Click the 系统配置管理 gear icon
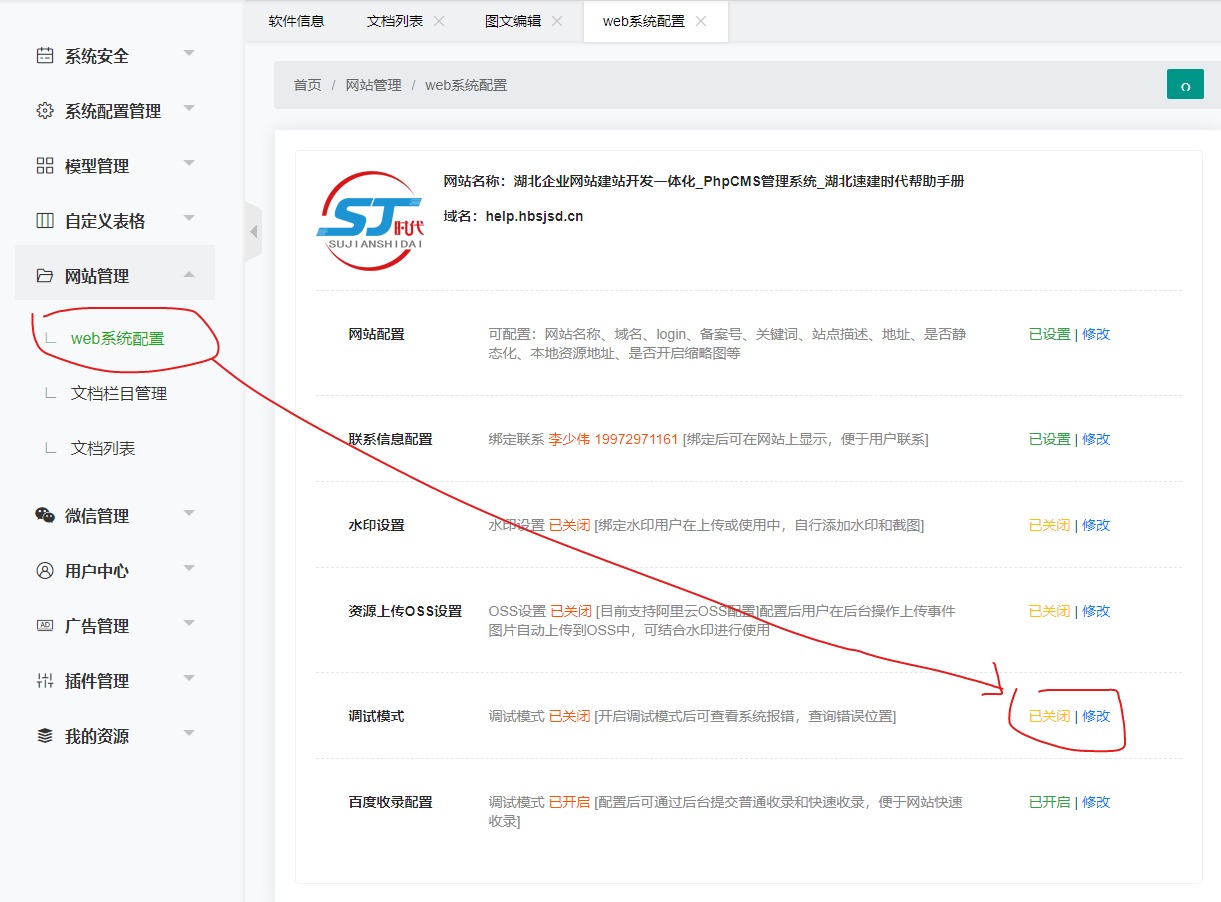1221x902 pixels. point(45,111)
